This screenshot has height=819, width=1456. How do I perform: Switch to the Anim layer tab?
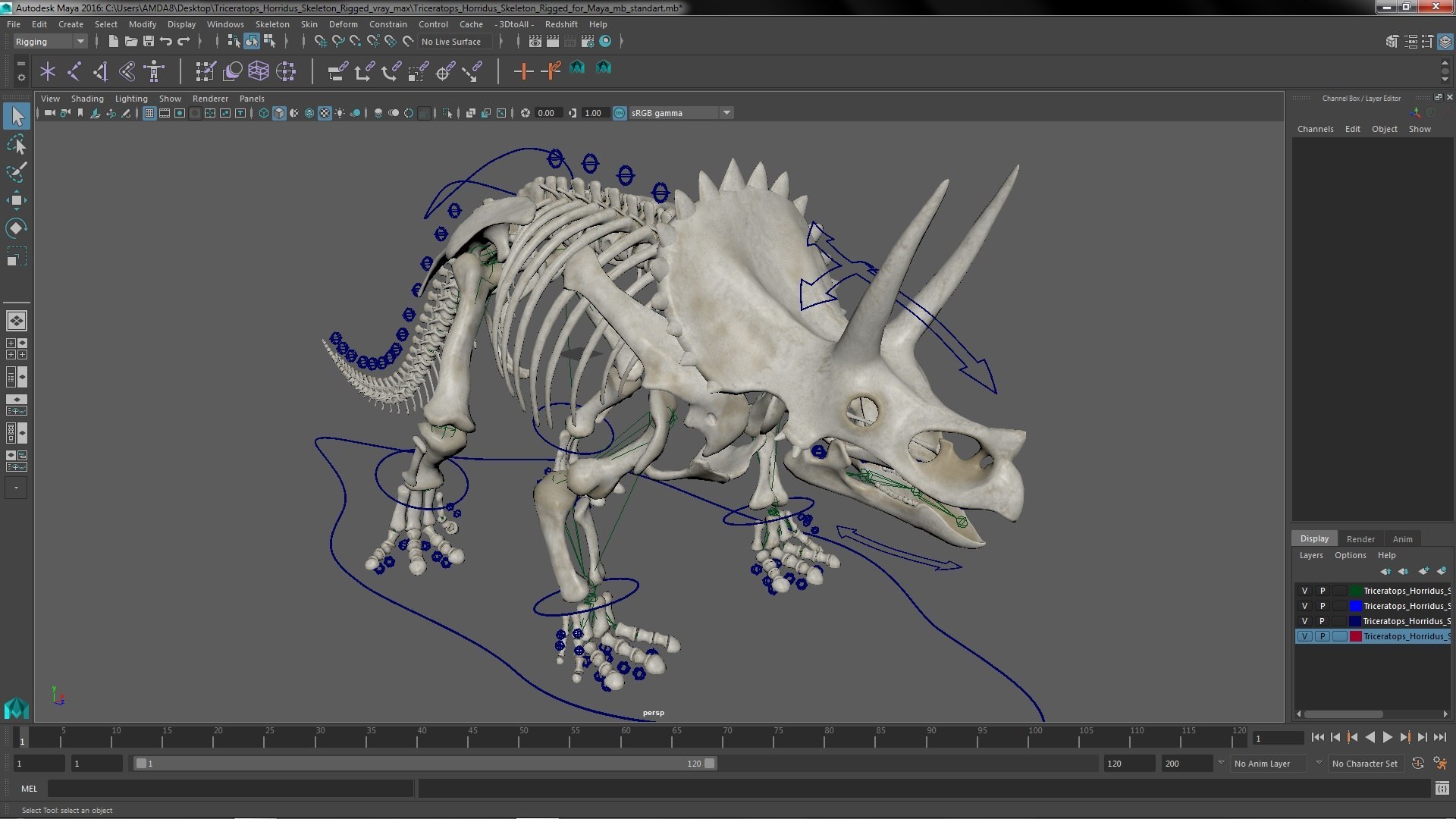pos(1402,539)
